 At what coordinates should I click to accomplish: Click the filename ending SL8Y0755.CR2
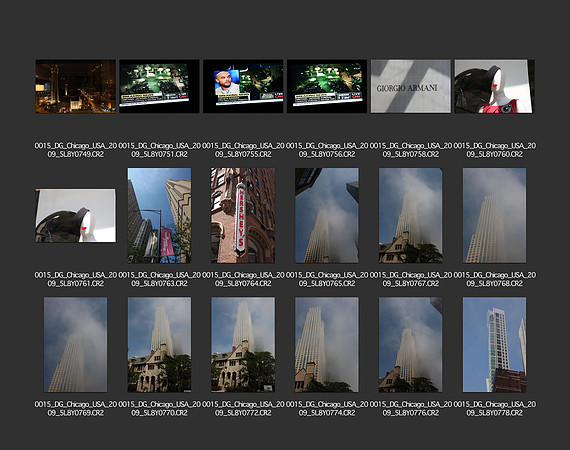[243, 150]
